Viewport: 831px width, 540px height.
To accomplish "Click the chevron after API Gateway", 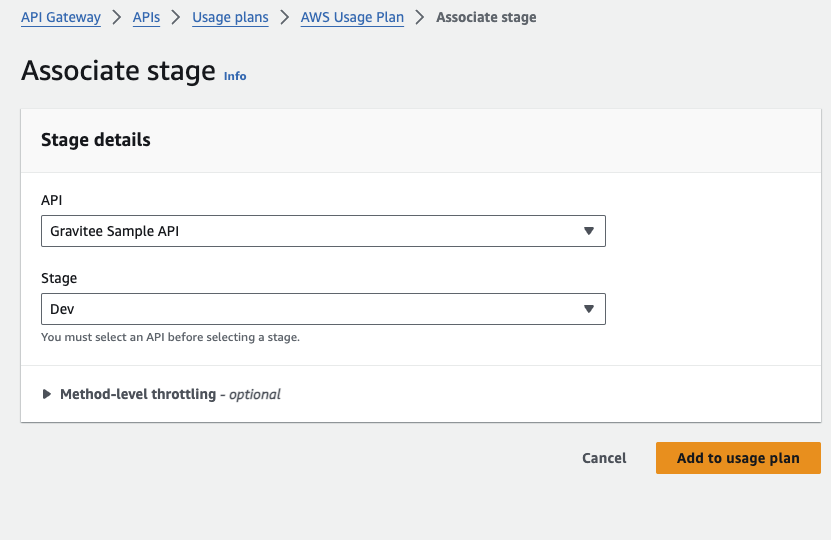I will pyautogui.click(x=117, y=17).
